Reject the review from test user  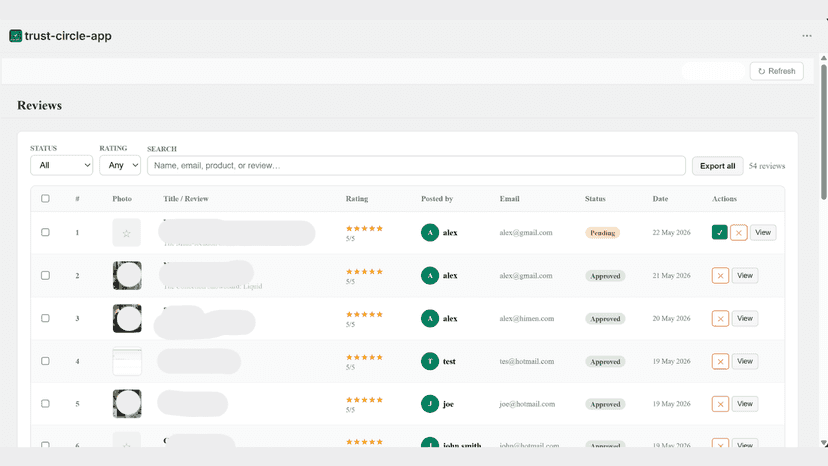(x=720, y=361)
